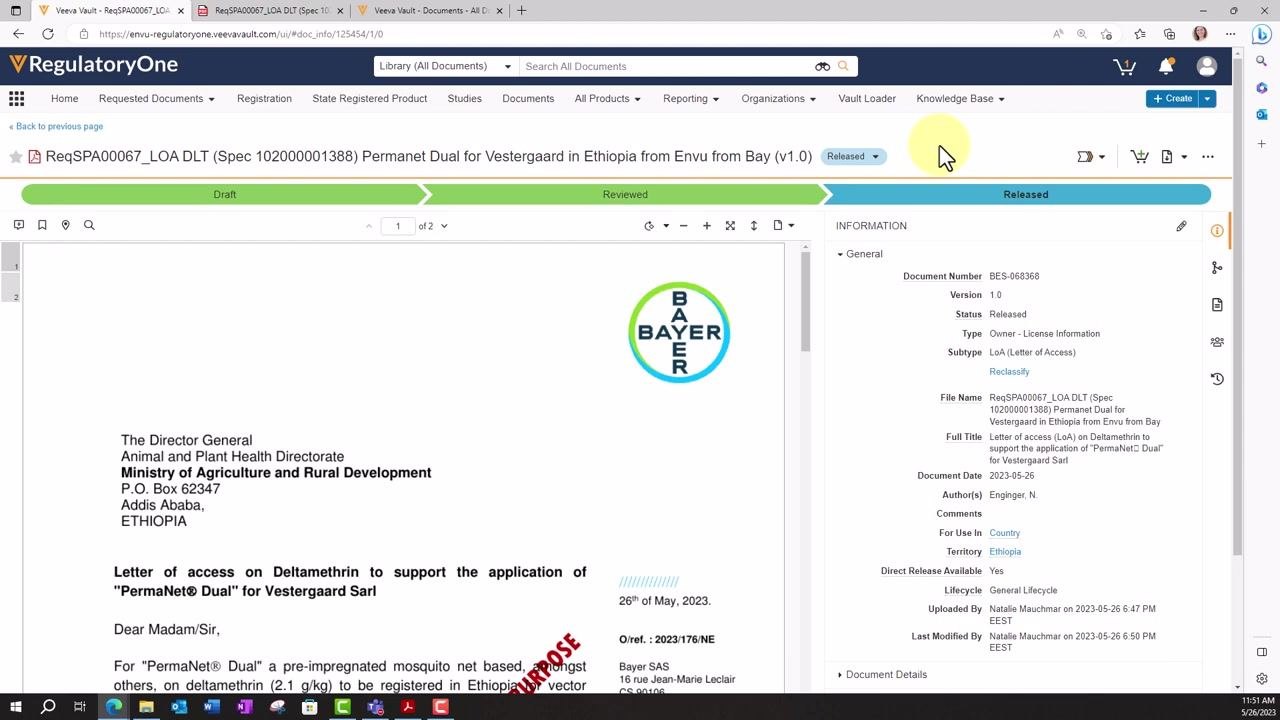Image resolution: width=1280 pixels, height=720 pixels.
Task: Open Word from the Windows taskbar
Action: pos(211,707)
